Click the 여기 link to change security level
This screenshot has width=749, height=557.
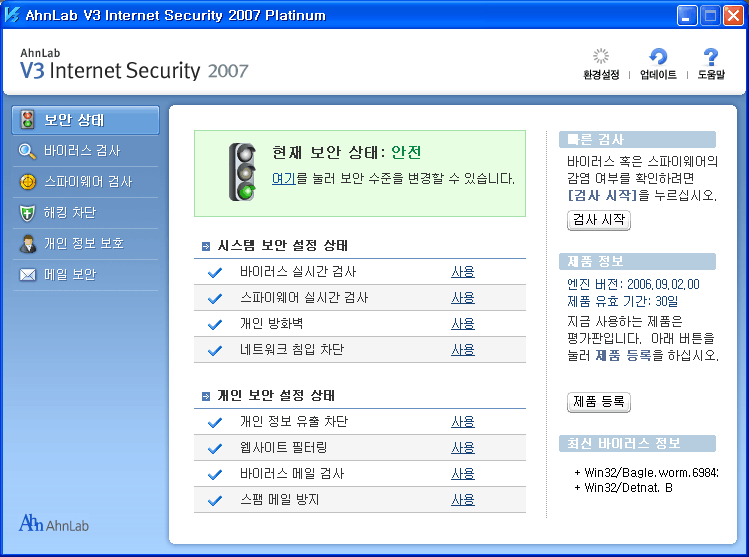click(284, 179)
